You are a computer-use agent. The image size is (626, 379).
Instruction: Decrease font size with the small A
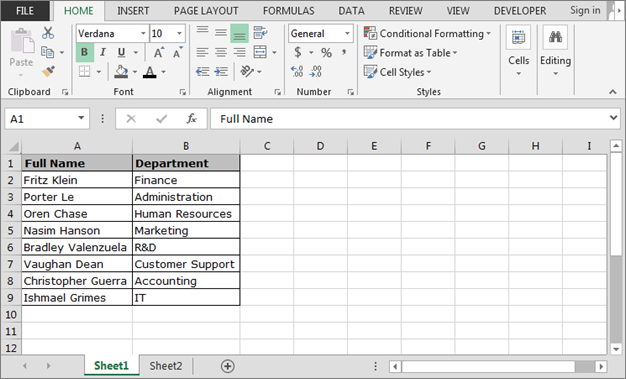point(177,52)
